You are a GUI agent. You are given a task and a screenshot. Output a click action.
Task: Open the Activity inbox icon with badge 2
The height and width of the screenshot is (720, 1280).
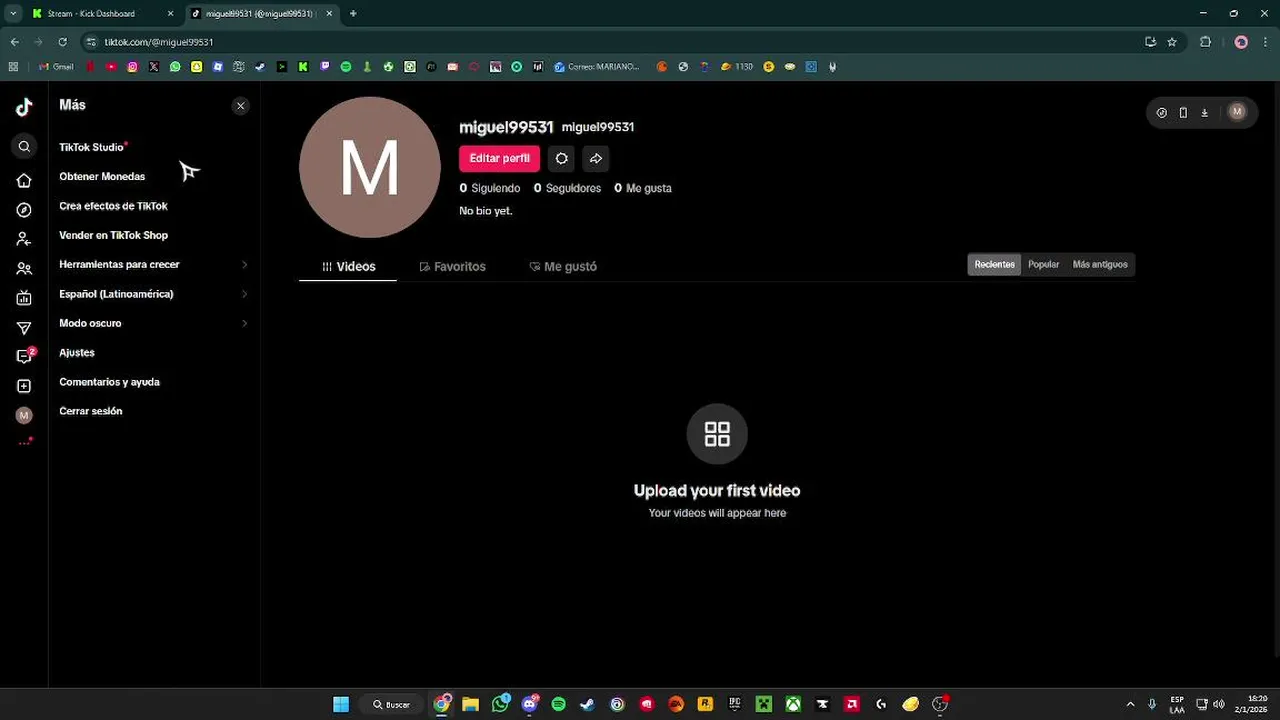click(25, 356)
